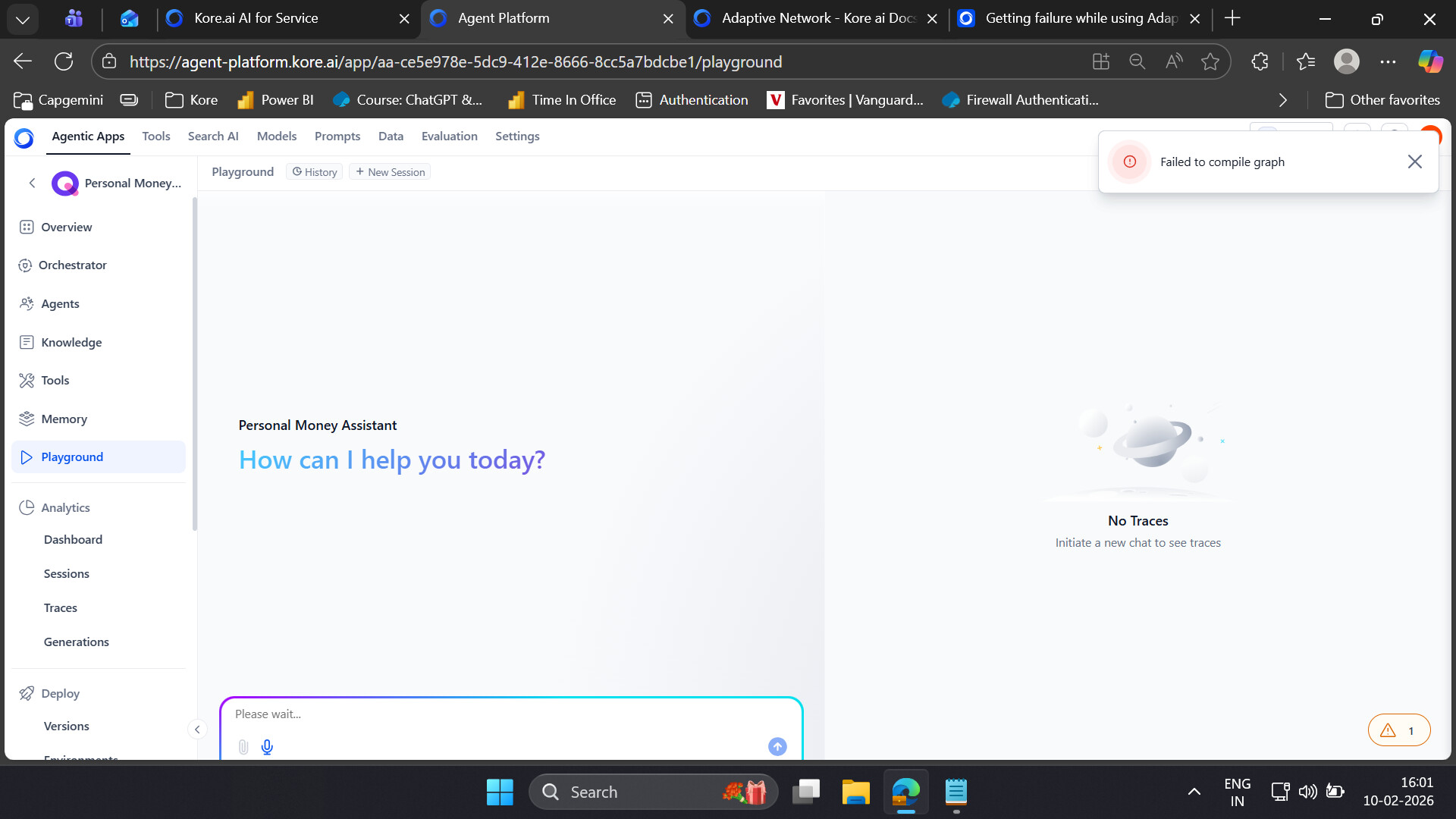
Task: Open the Orchestrator sidebar item
Action: pos(73,265)
